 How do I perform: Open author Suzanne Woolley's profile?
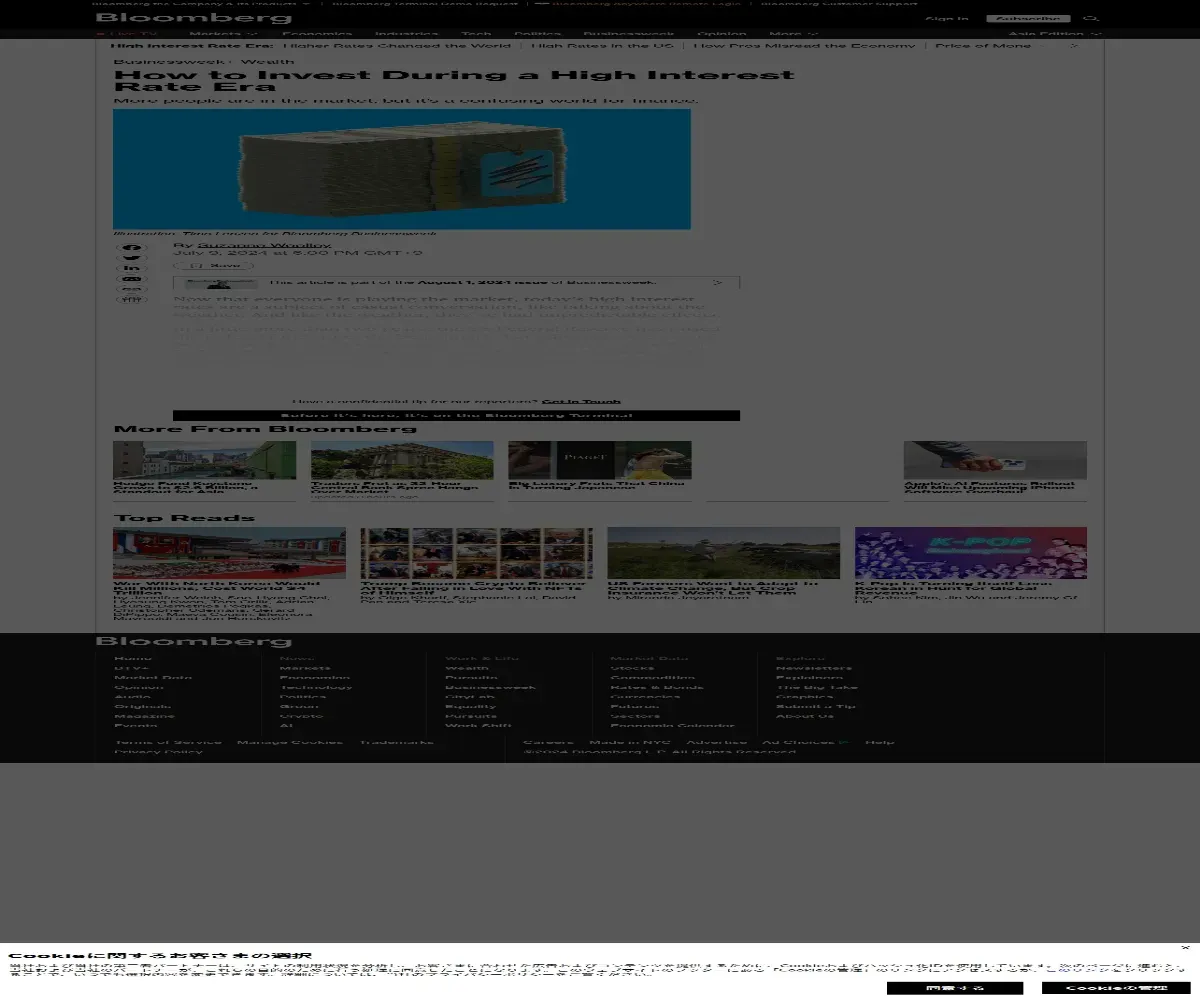click(x=264, y=245)
